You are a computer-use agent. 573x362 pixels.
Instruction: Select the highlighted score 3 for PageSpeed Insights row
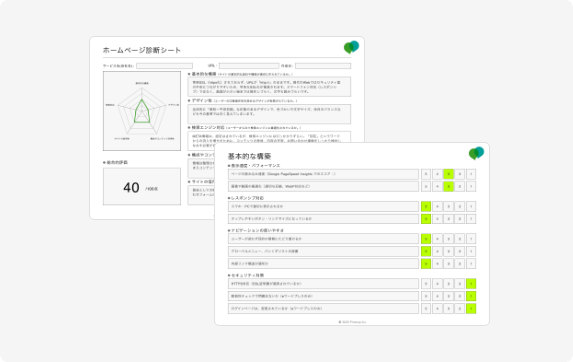click(x=448, y=174)
